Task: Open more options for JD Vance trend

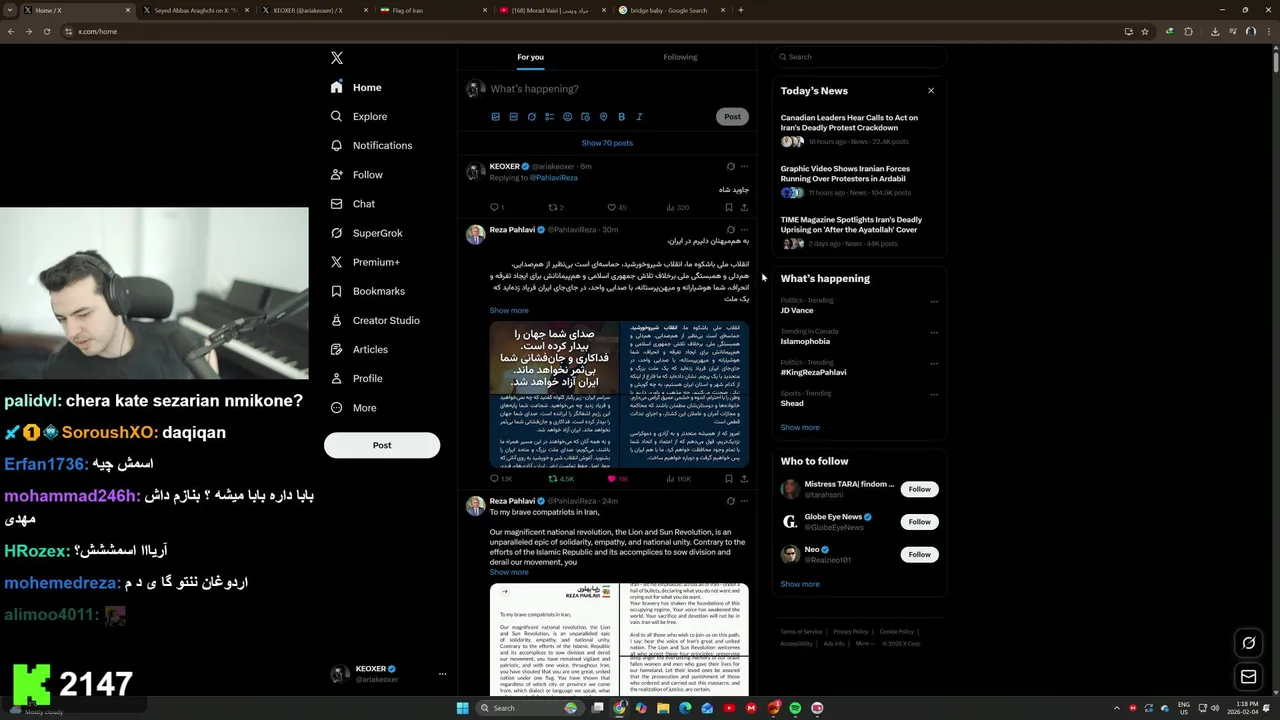Action: (x=934, y=301)
